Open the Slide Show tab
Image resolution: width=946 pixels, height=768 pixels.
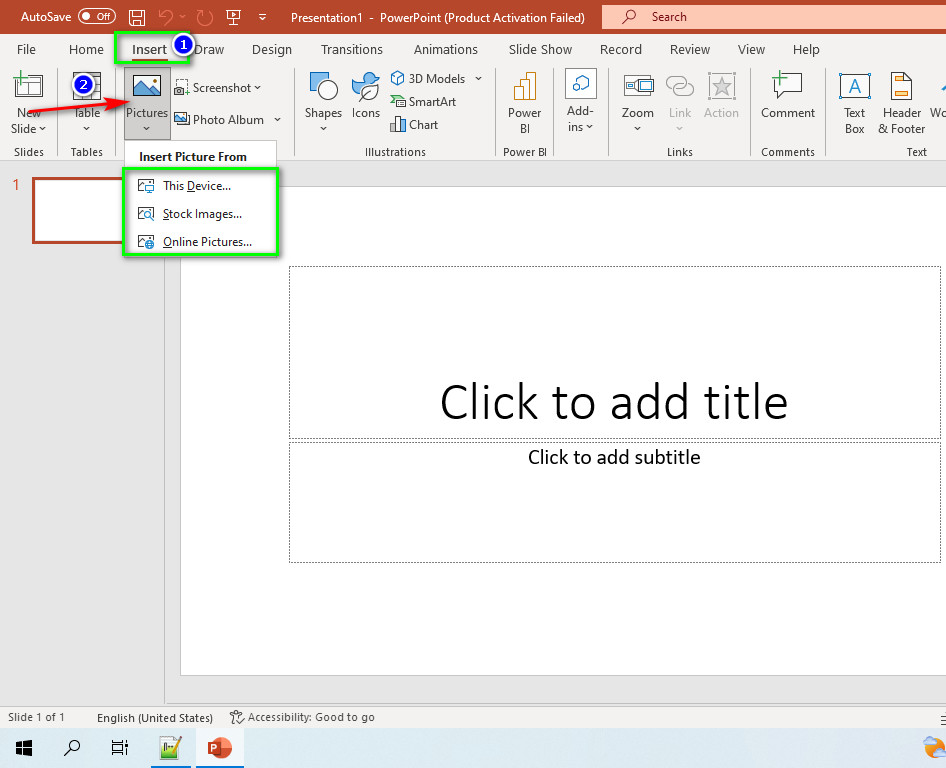click(540, 49)
